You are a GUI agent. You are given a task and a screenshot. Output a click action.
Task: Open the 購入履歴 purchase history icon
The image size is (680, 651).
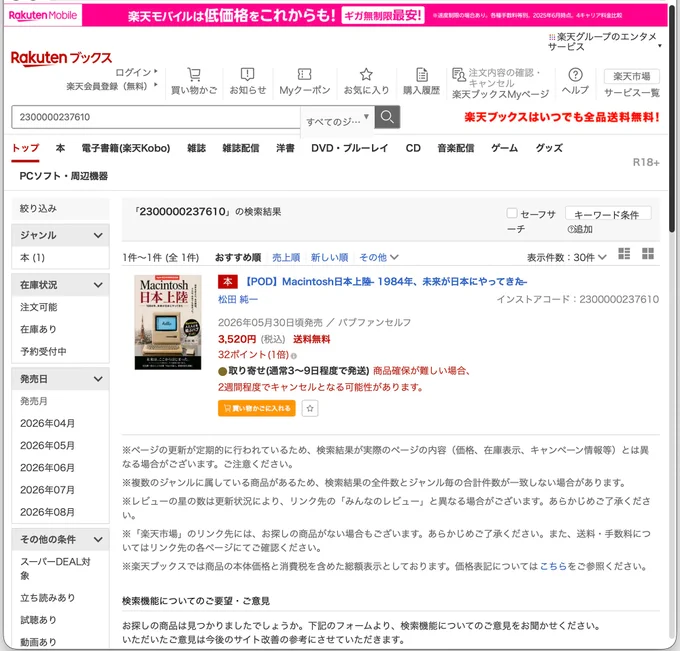[422, 75]
